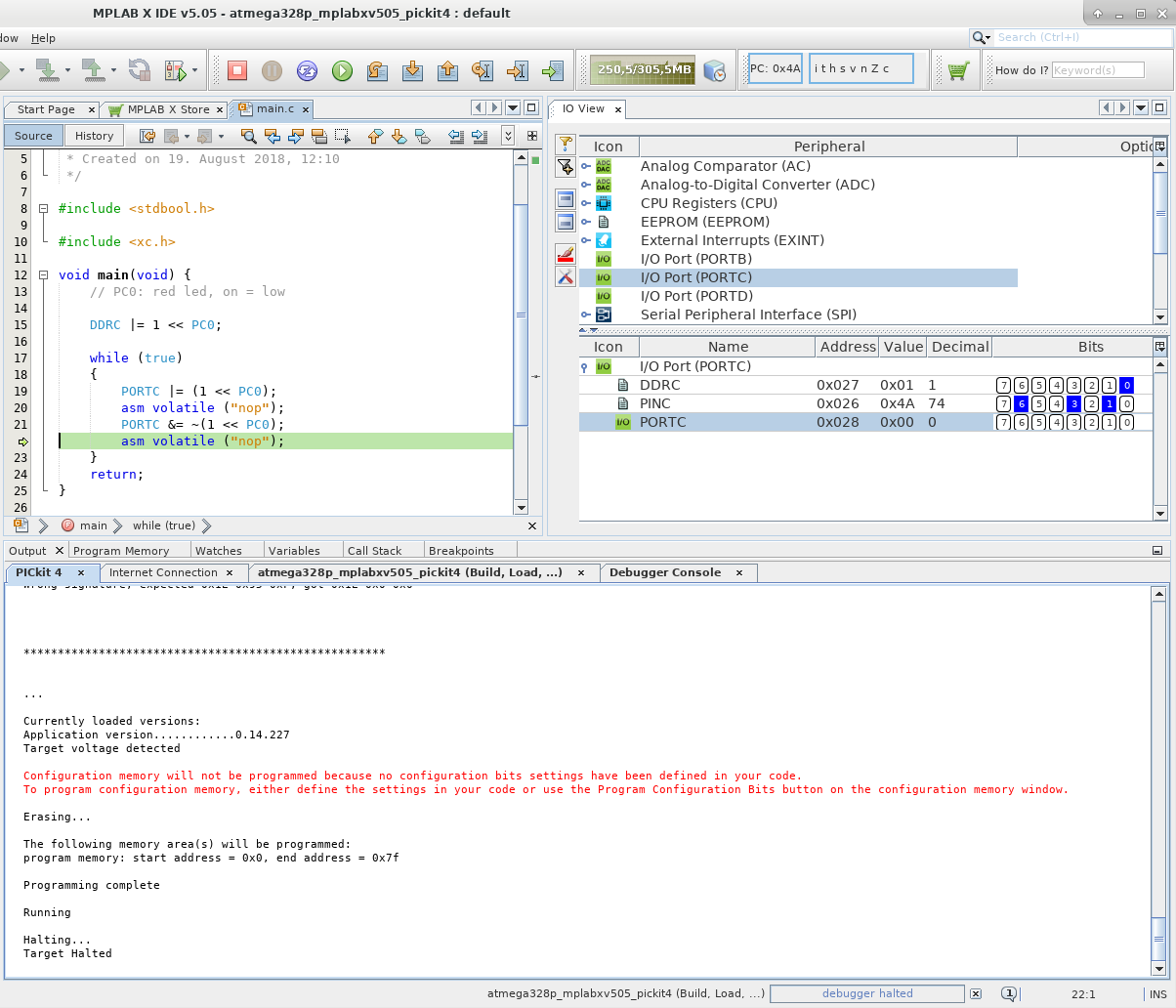
Task: Cancel the debugger halted task in status bar
Action: [975, 994]
